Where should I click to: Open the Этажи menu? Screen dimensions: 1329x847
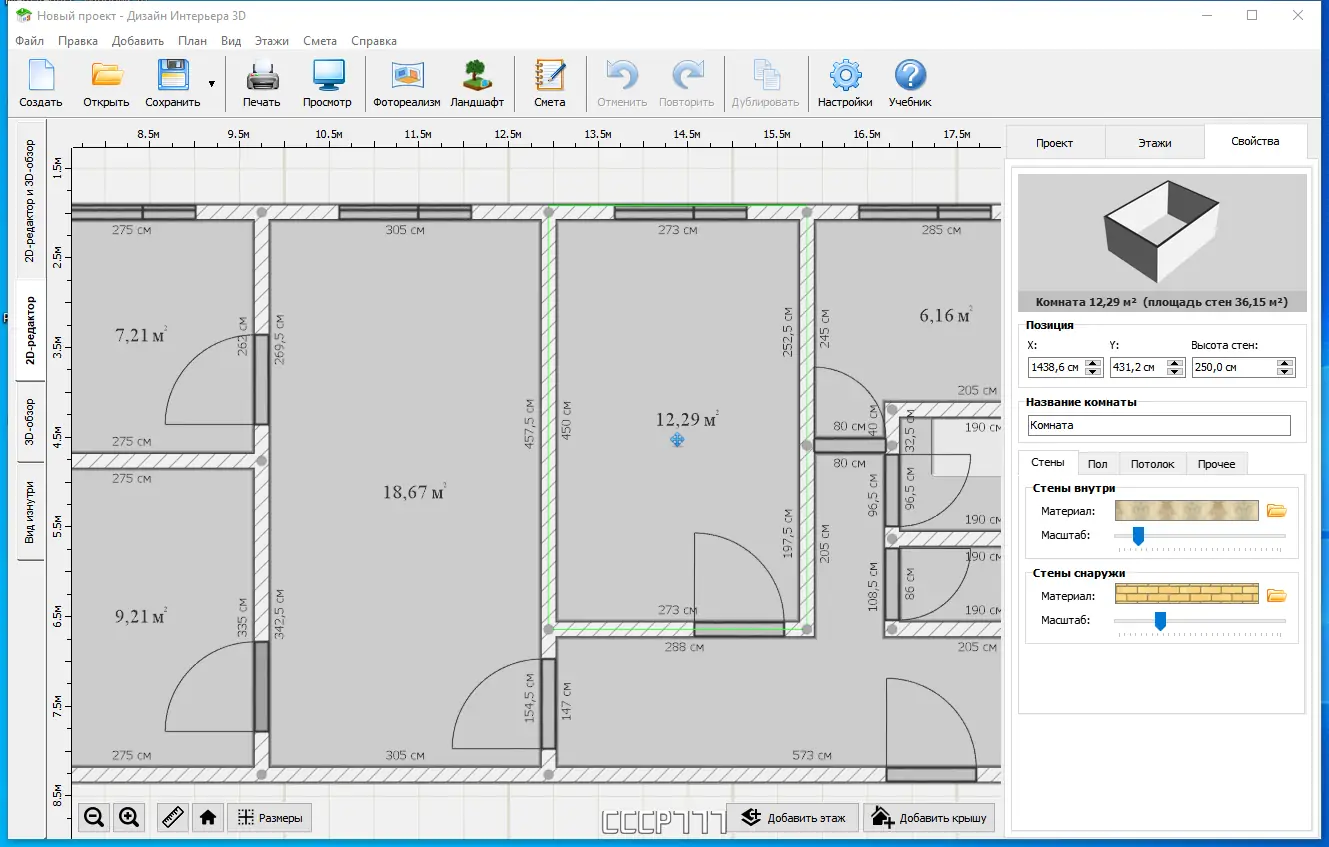tap(271, 41)
